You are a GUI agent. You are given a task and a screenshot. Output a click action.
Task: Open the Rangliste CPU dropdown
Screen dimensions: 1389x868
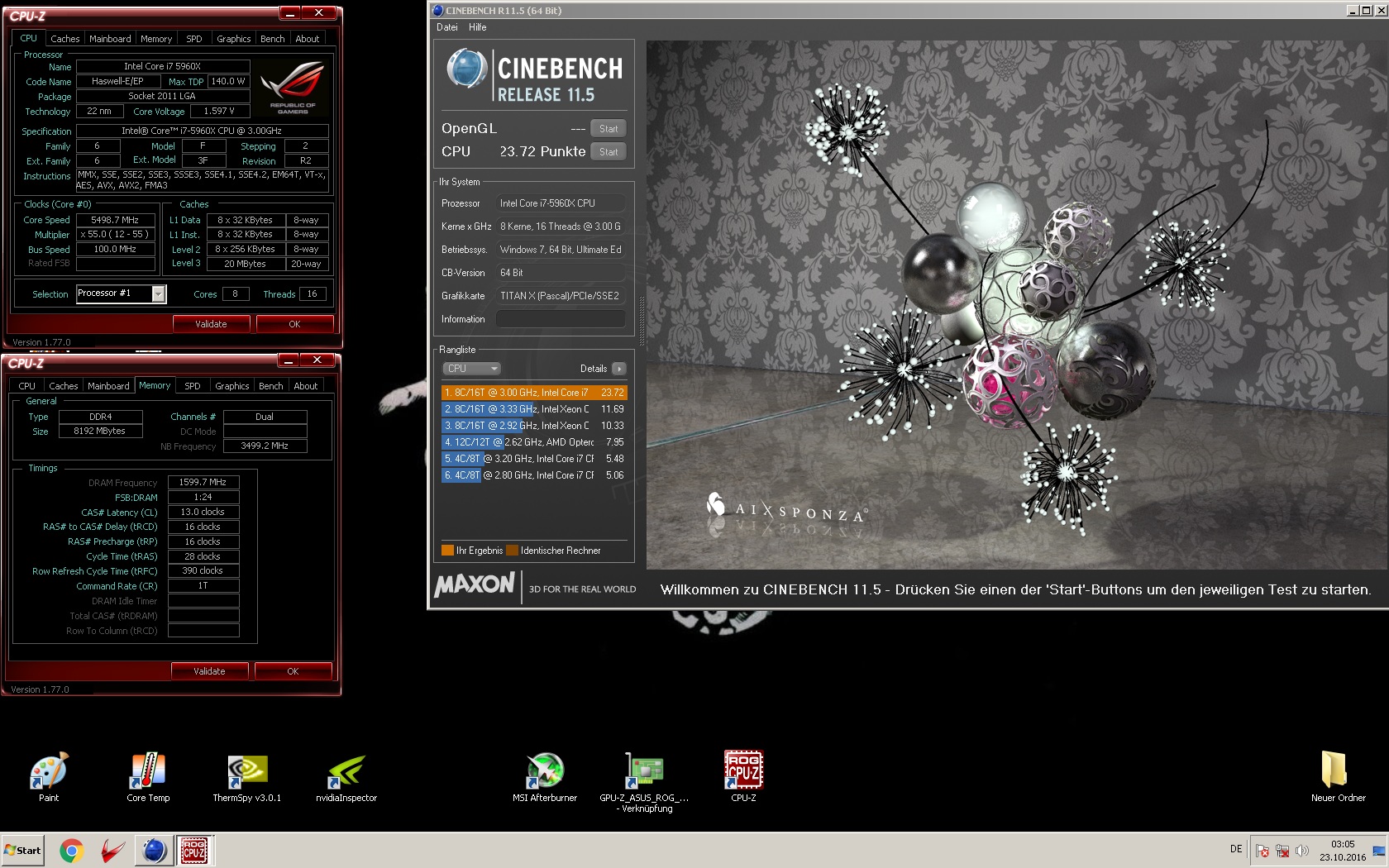point(472,369)
